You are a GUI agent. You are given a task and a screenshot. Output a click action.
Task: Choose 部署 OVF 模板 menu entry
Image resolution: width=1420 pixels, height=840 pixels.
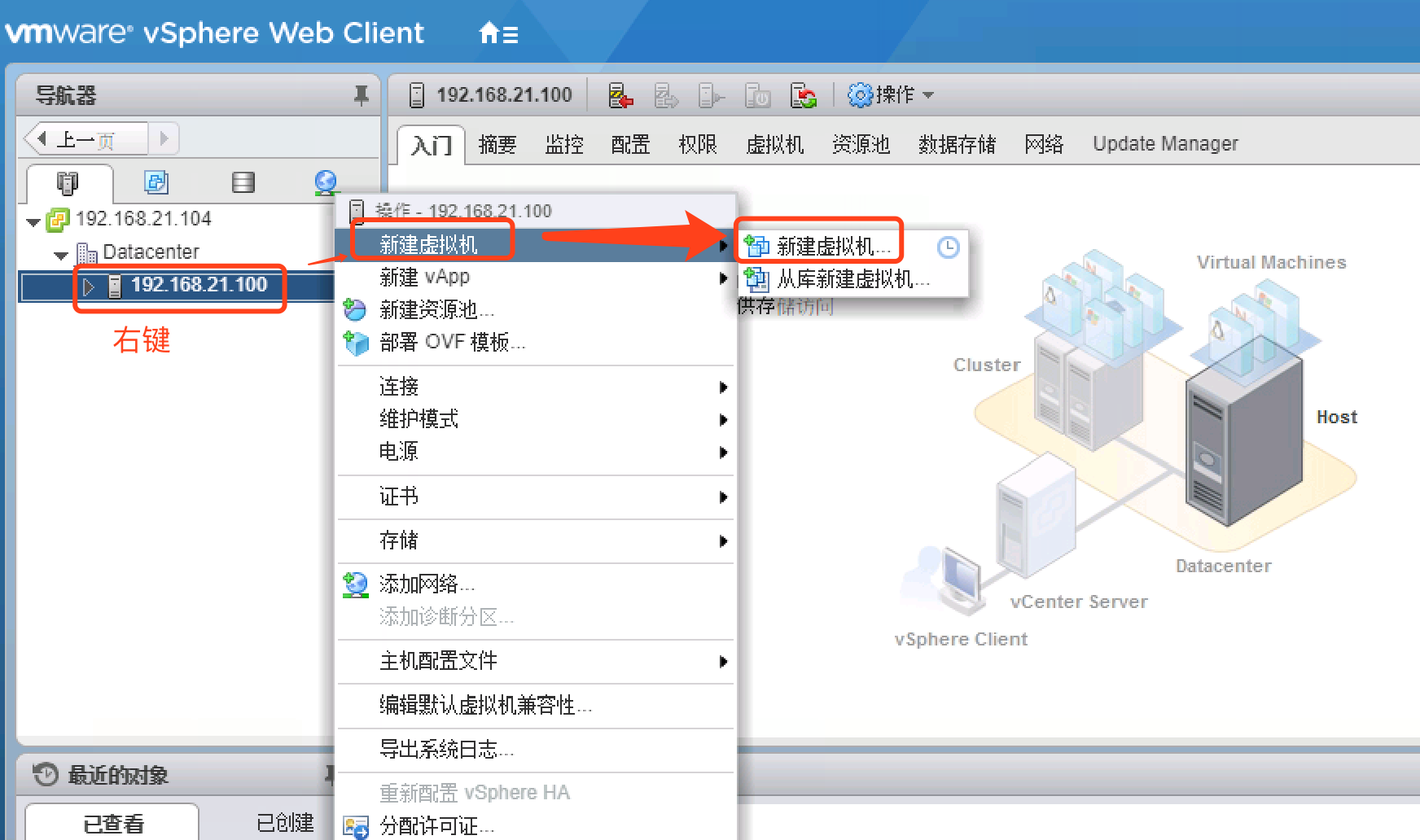536,342
